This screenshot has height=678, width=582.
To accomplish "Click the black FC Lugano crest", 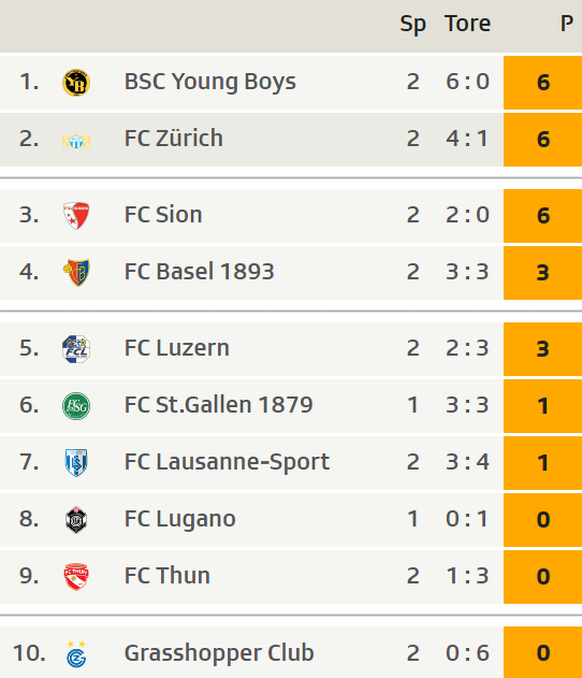I will [76, 520].
